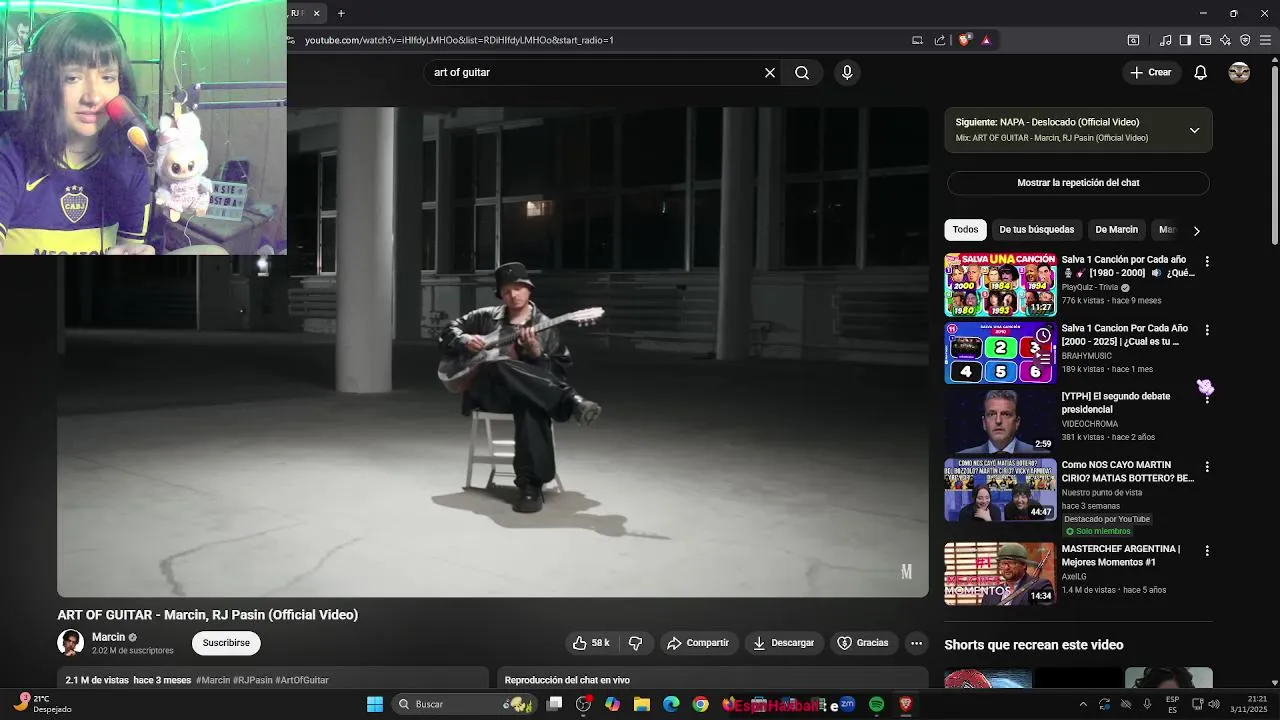Open options for Salva 1 Canción 1980-2000 video
Image resolution: width=1280 pixels, height=720 pixels.
click(x=1207, y=262)
